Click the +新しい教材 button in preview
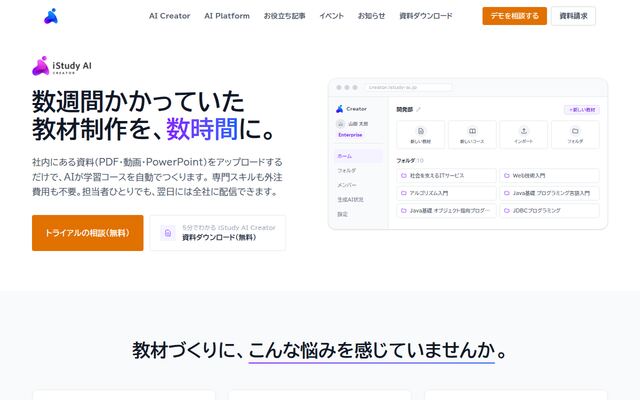640x400 pixels. pos(582,110)
